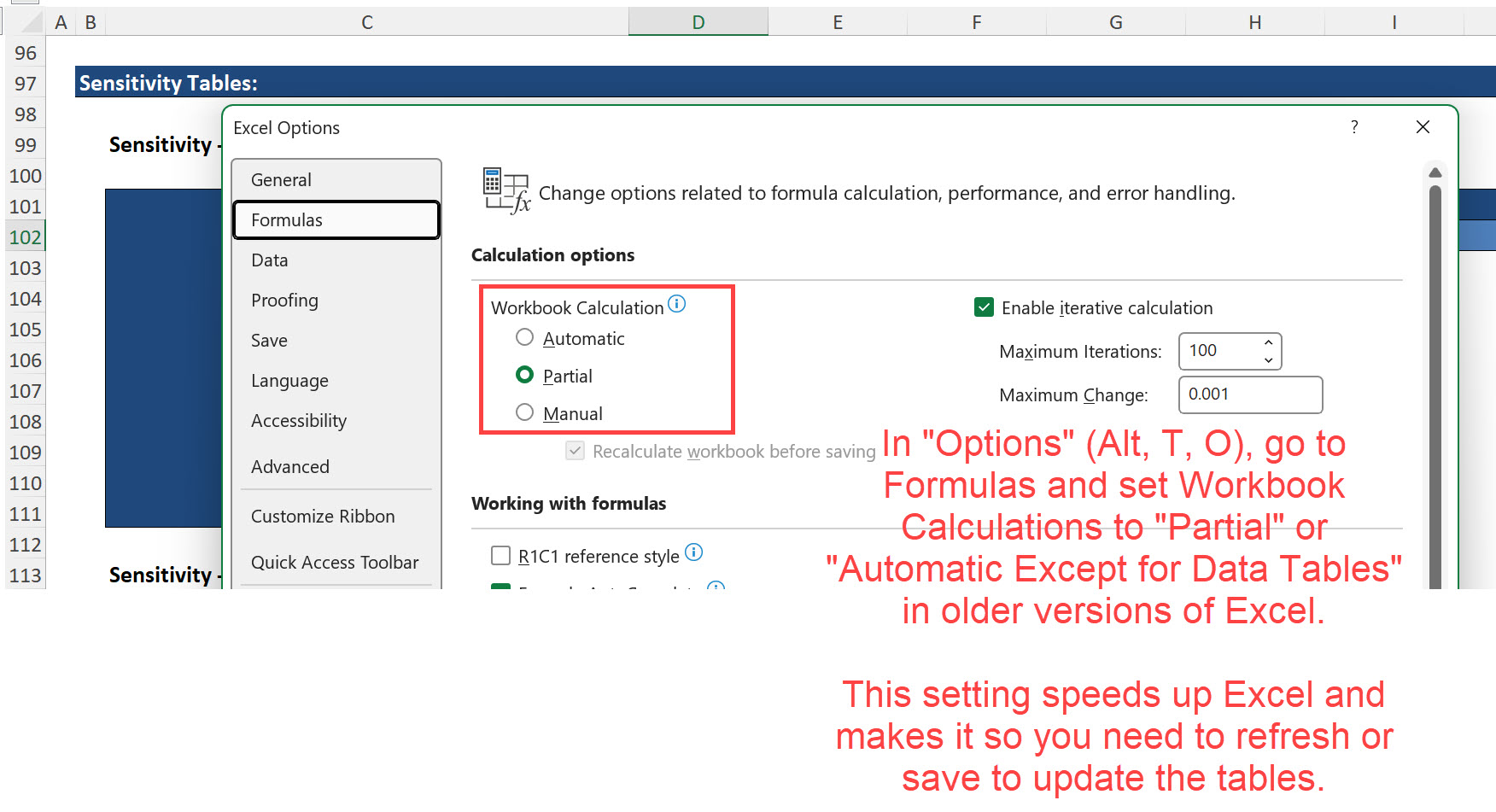Viewport: 1496px width, 812px height.
Task: Select row 110 header
Action: (x=25, y=483)
